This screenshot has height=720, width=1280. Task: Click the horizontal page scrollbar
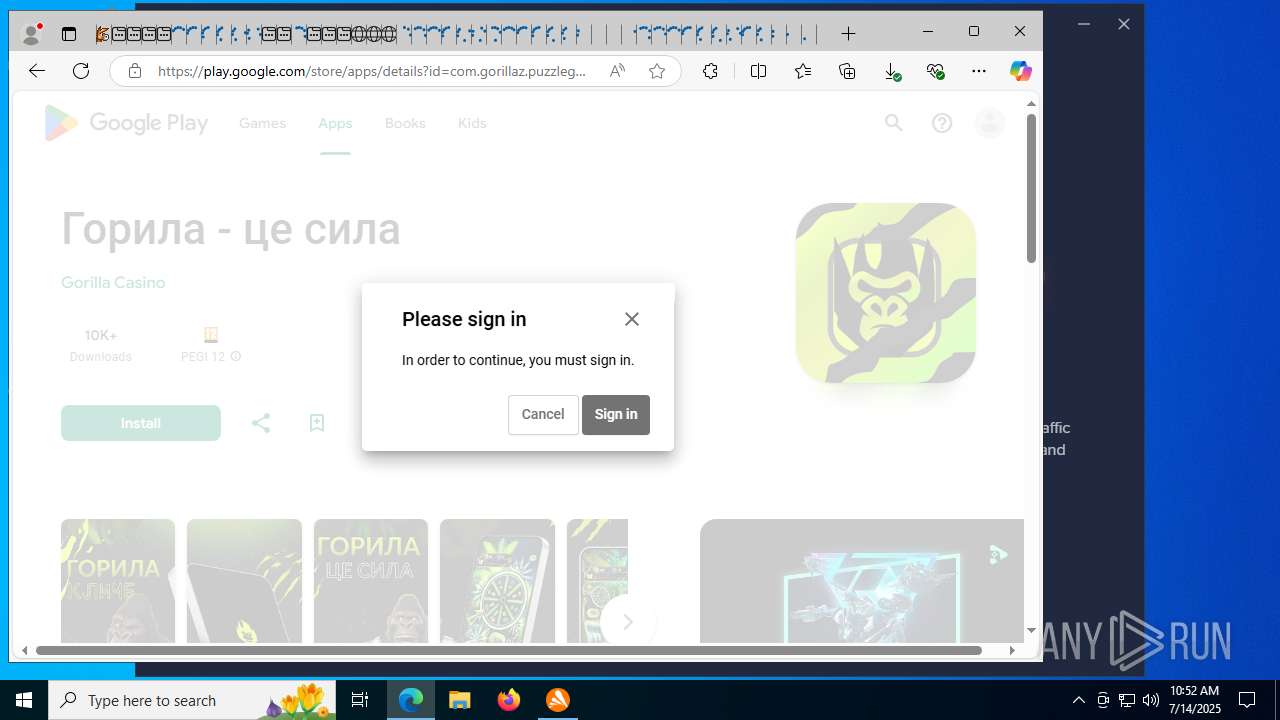click(509, 650)
